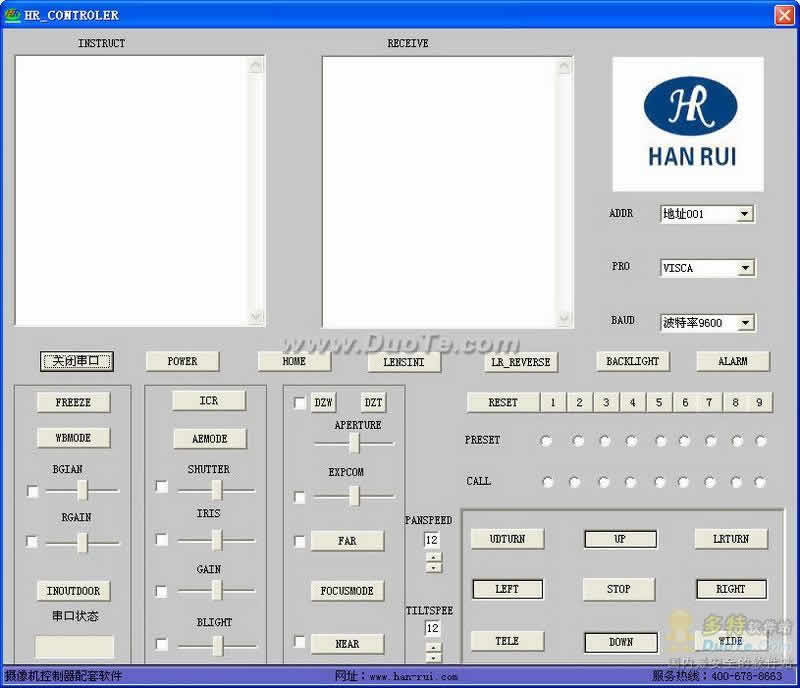
Task: Select first PRESET radio button
Action: 546,440
